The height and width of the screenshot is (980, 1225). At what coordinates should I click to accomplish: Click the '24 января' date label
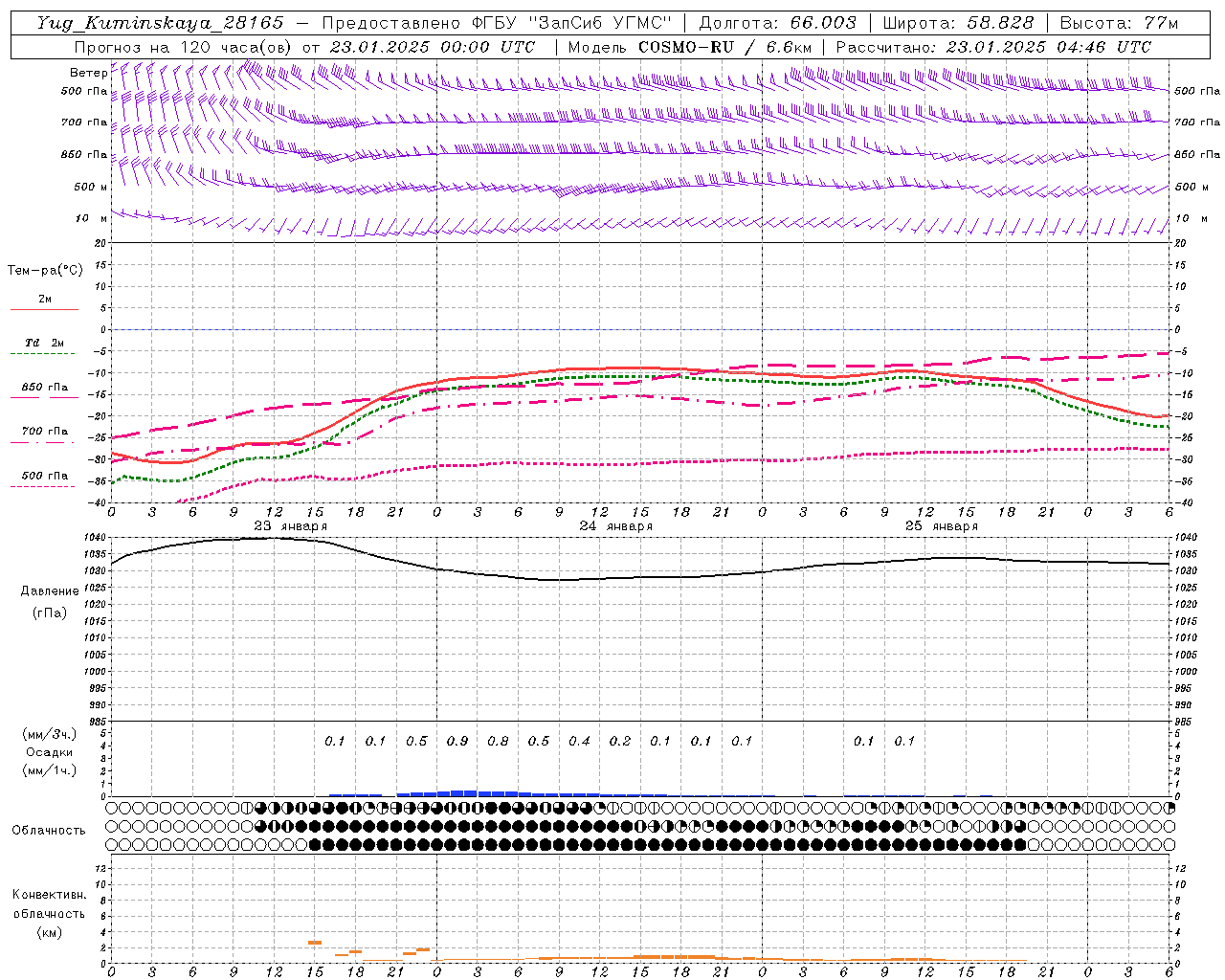coord(615,526)
